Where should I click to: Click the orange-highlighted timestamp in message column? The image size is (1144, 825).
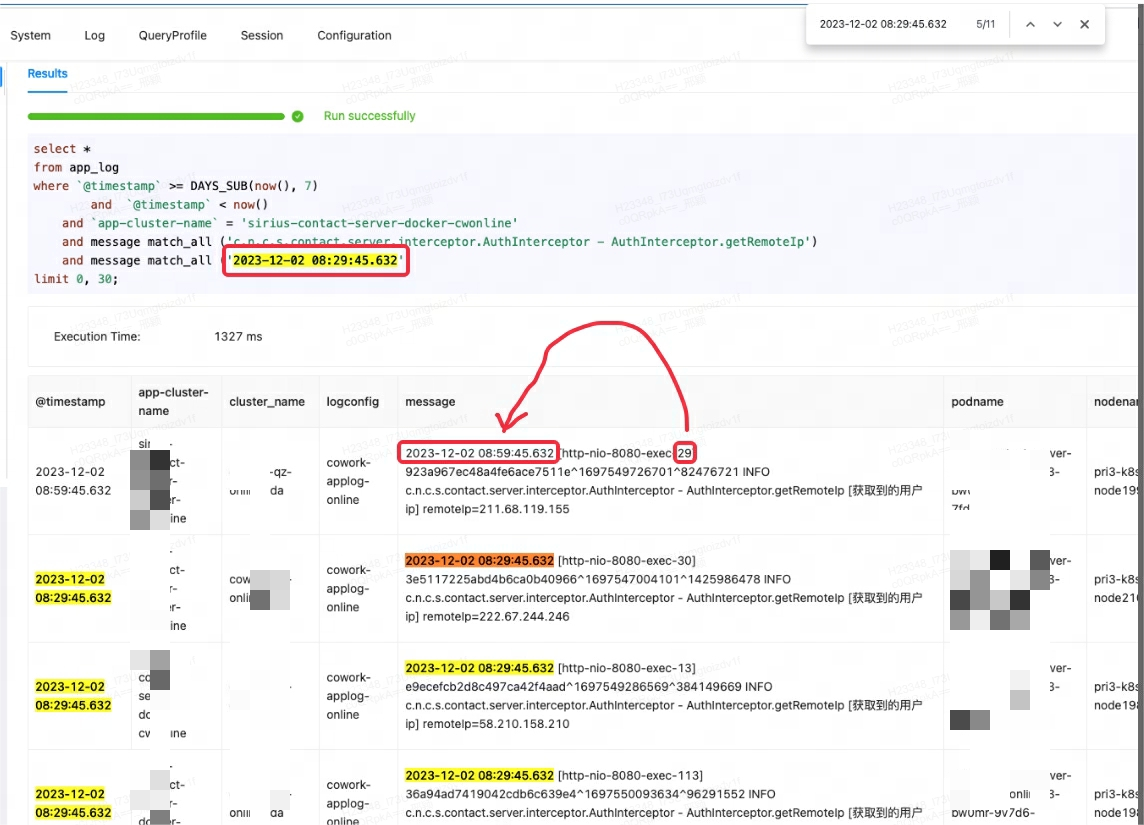tap(479, 560)
